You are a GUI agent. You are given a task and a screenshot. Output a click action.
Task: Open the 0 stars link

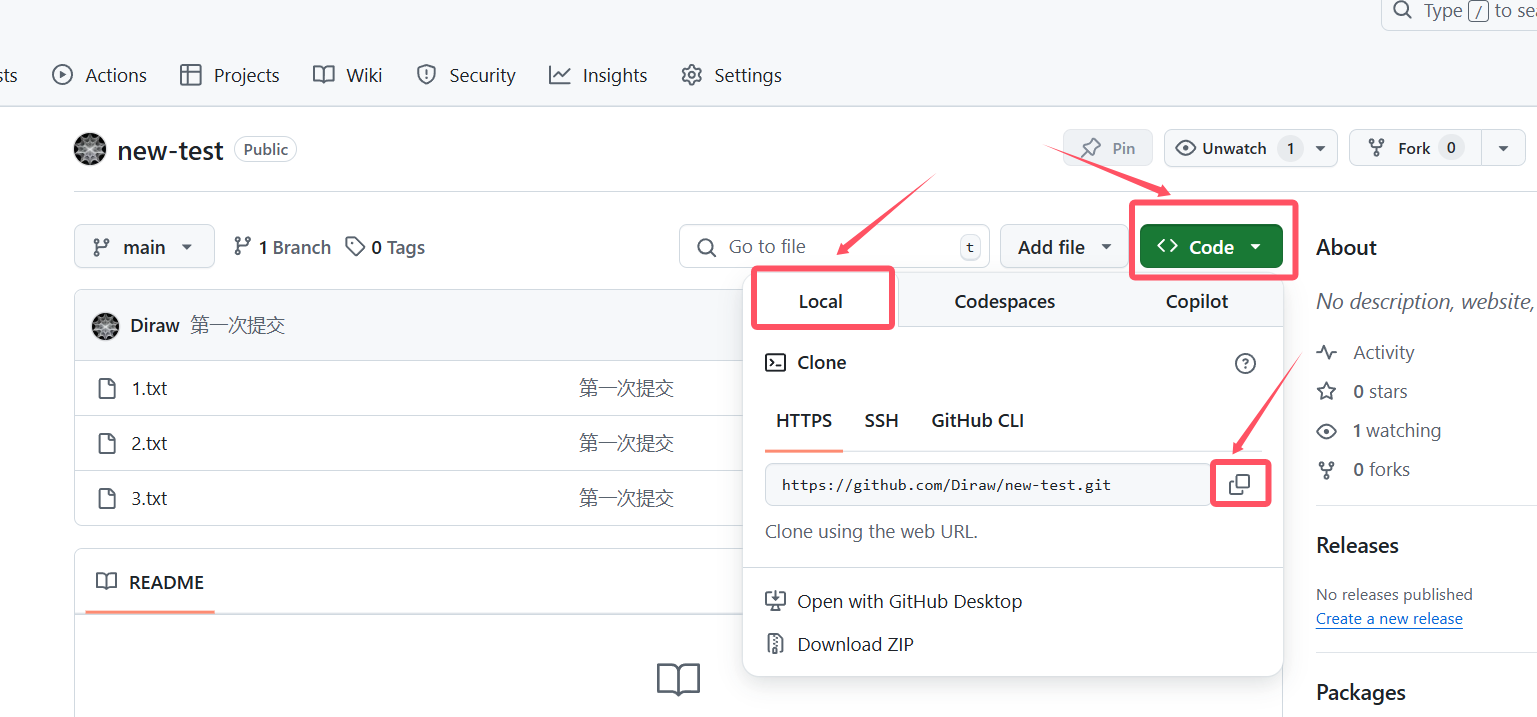tap(1380, 391)
